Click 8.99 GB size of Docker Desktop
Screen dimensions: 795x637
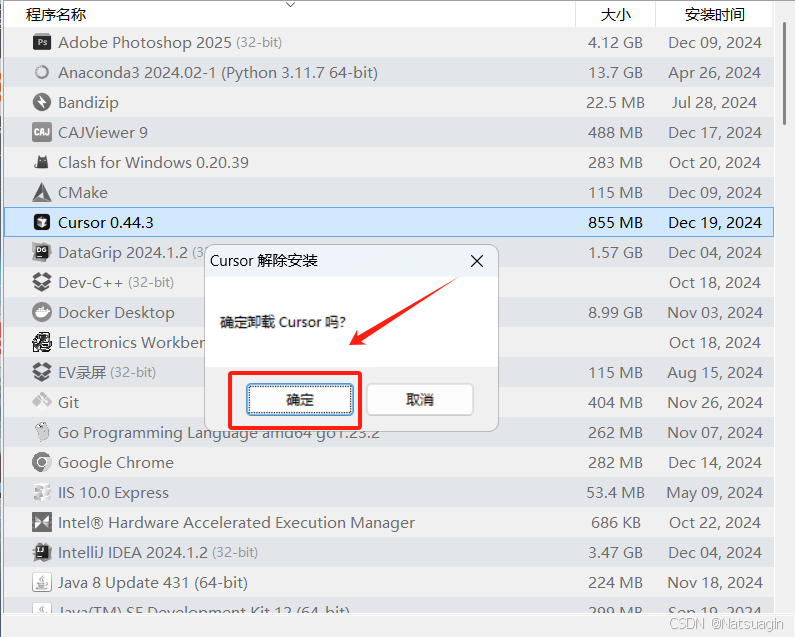615,312
